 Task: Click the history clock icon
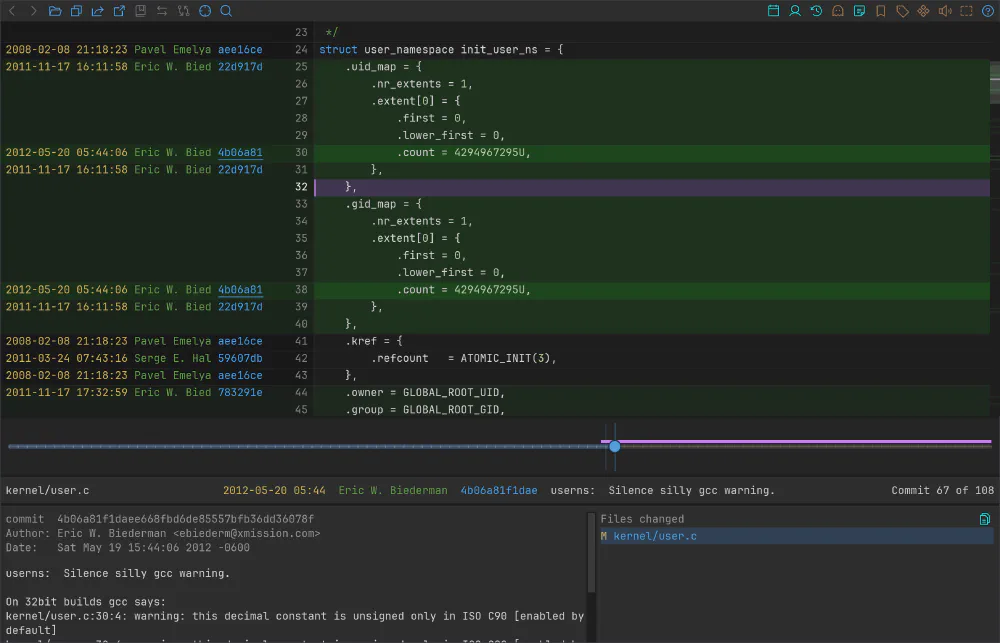click(816, 11)
